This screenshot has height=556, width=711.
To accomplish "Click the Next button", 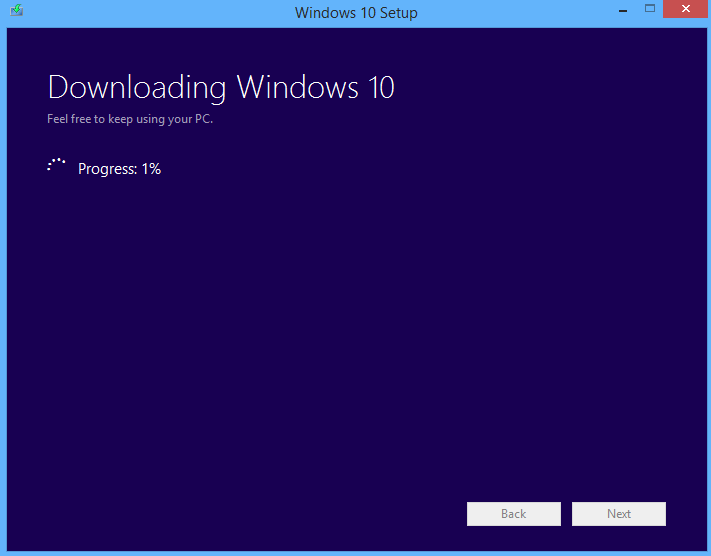I will pyautogui.click(x=618, y=514).
